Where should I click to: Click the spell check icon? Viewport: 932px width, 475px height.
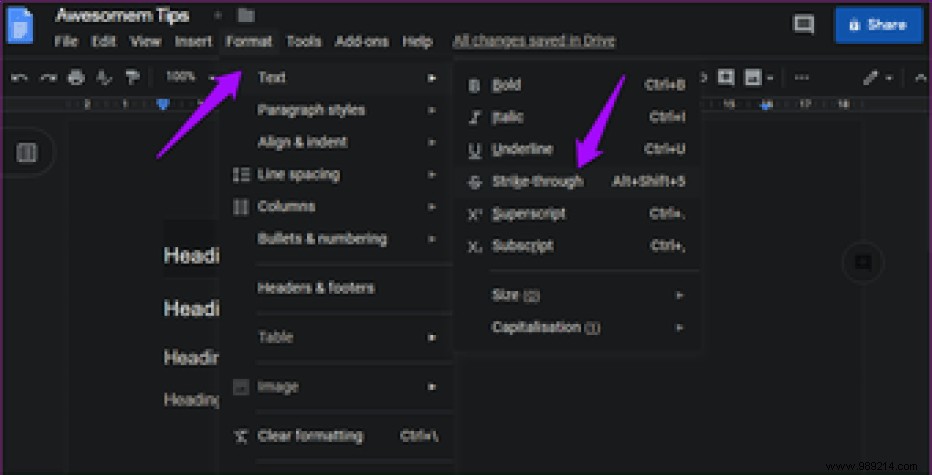pos(104,77)
